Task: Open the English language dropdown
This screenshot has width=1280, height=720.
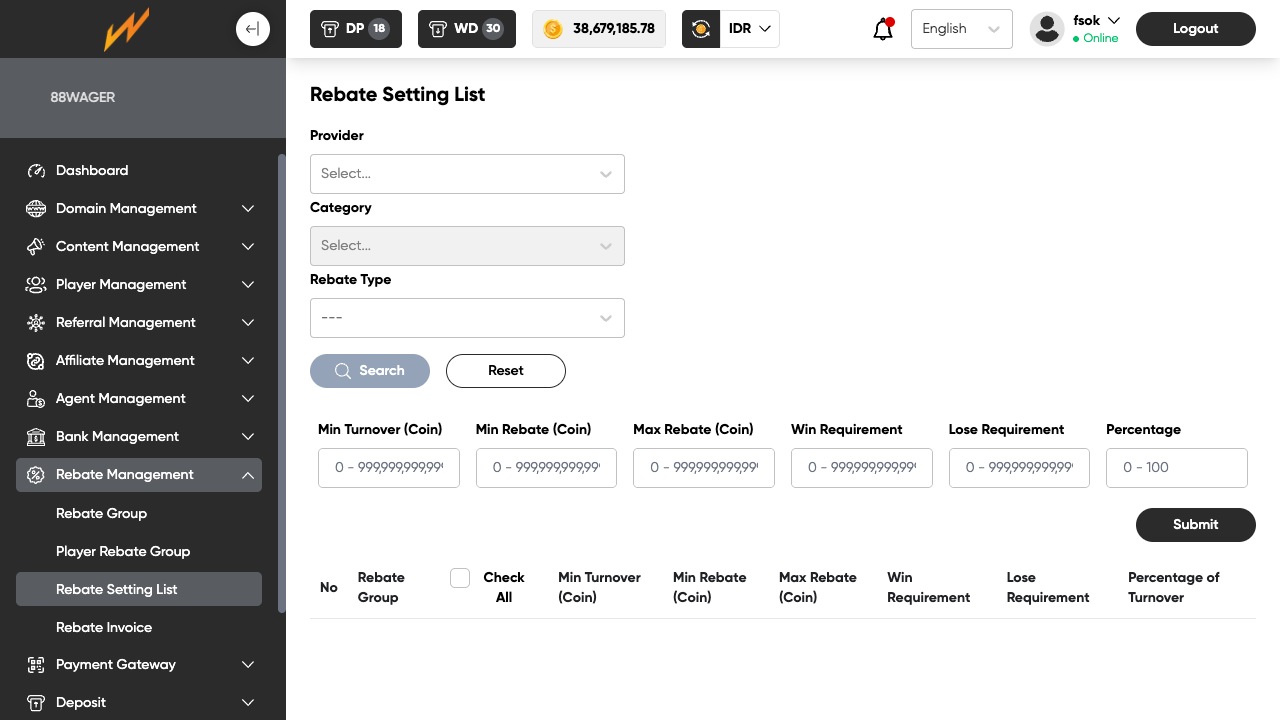Action: click(x=962, y=29)
